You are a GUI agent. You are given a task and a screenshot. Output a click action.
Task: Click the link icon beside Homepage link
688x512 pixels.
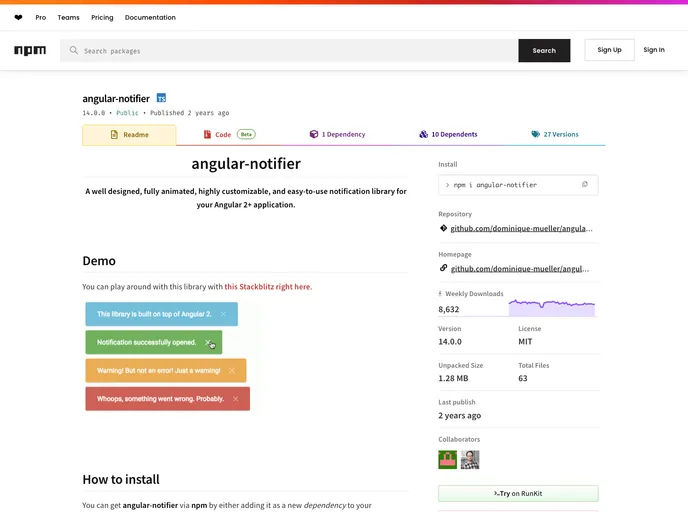point(443,268)
